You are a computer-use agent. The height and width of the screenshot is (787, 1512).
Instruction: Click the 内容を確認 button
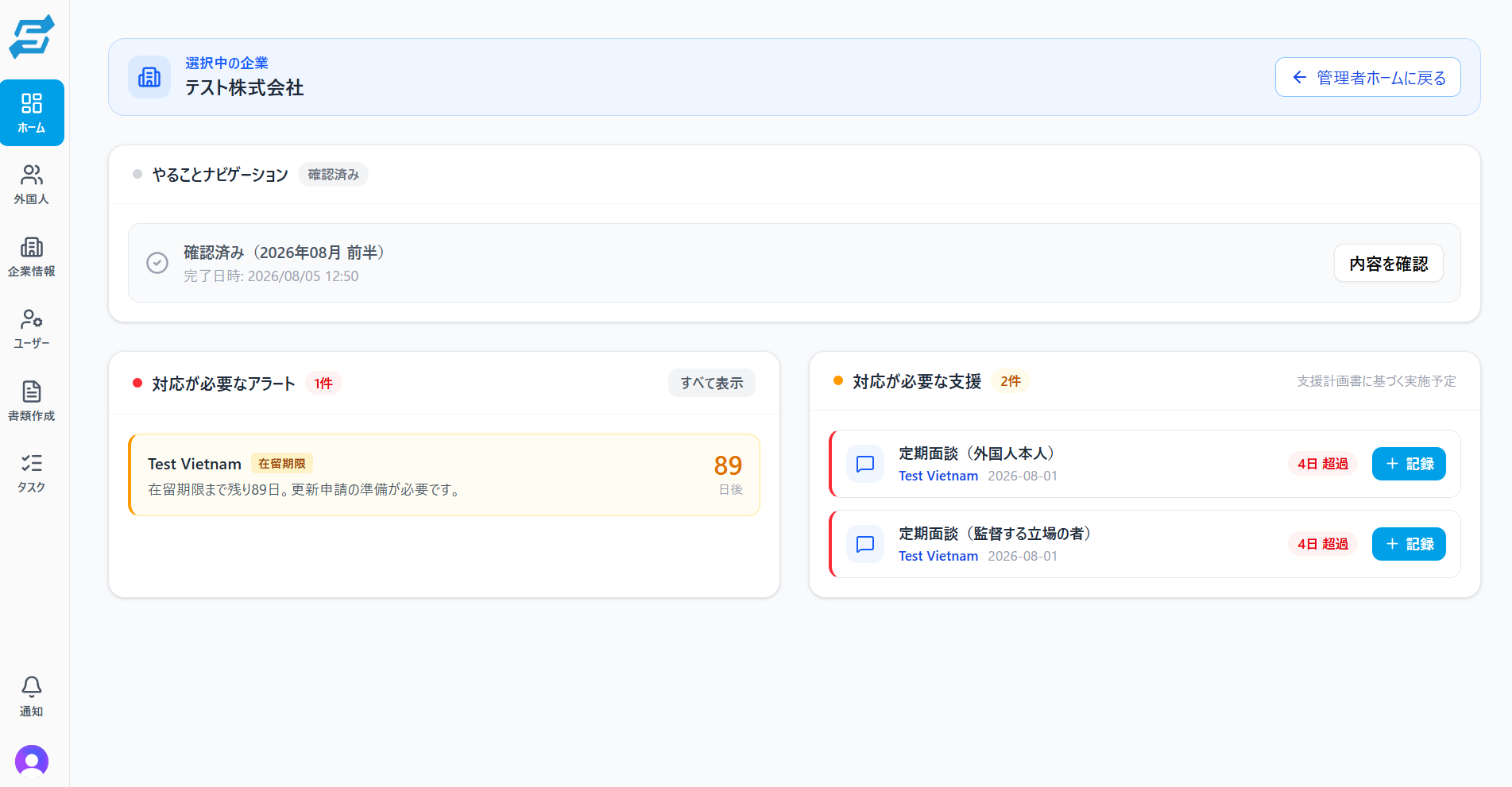click(1389, 263)
